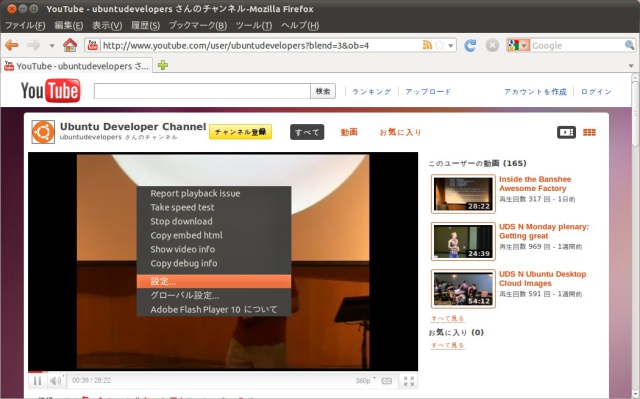Click the ログイン link
Image resolution: width=640 pixels, height=399 pixels.
click(x=596, y=92)
